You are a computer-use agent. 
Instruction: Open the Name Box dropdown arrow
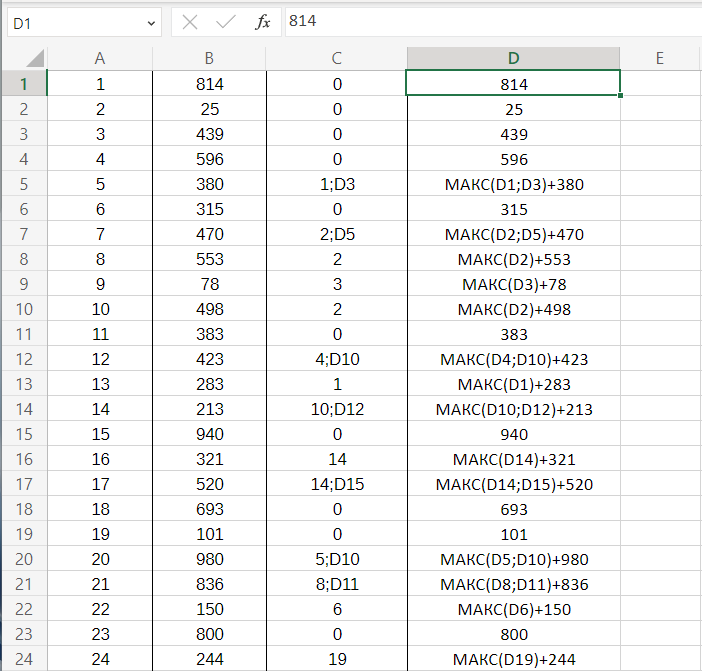point(151,22)
